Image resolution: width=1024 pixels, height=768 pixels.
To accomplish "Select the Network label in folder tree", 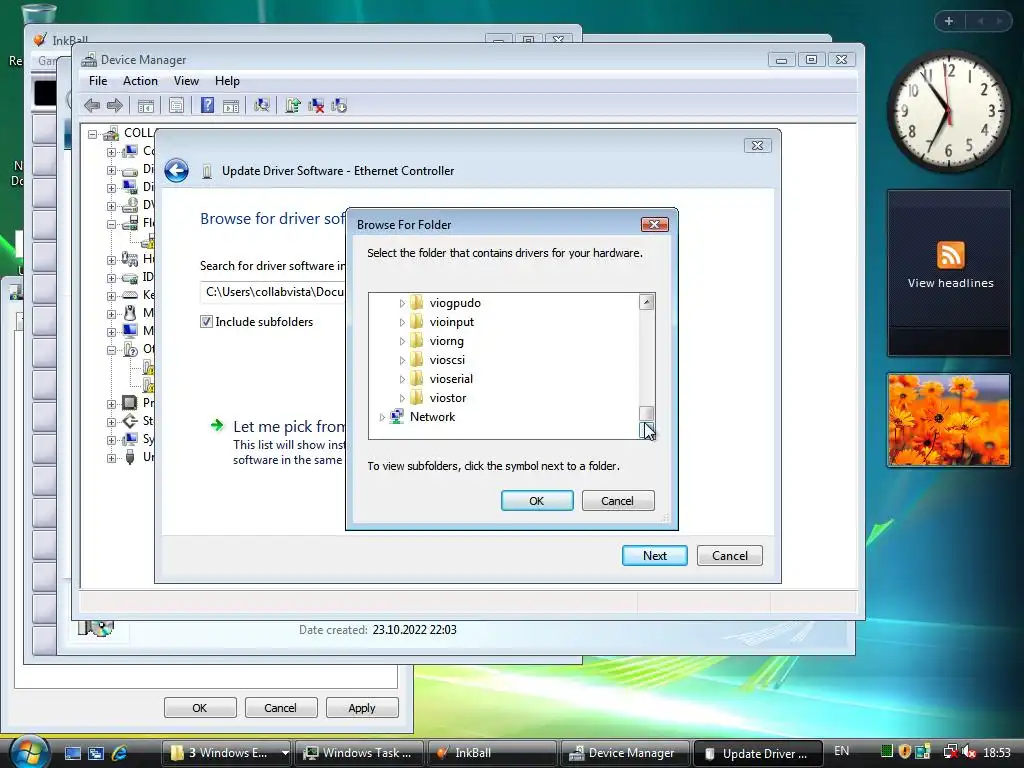I will click(432, 417).
